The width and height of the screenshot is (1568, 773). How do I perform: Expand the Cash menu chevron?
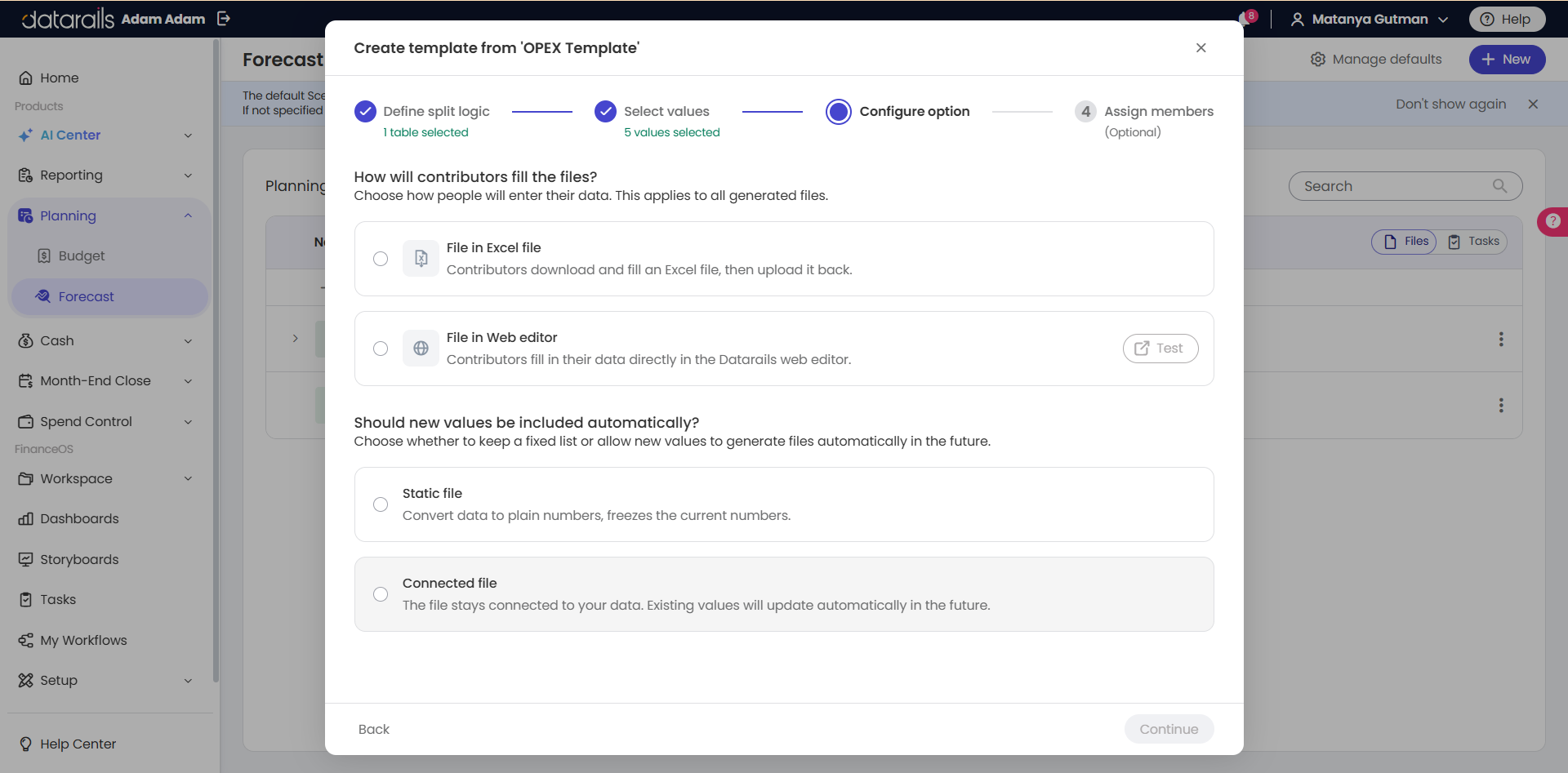coord(189,341)
